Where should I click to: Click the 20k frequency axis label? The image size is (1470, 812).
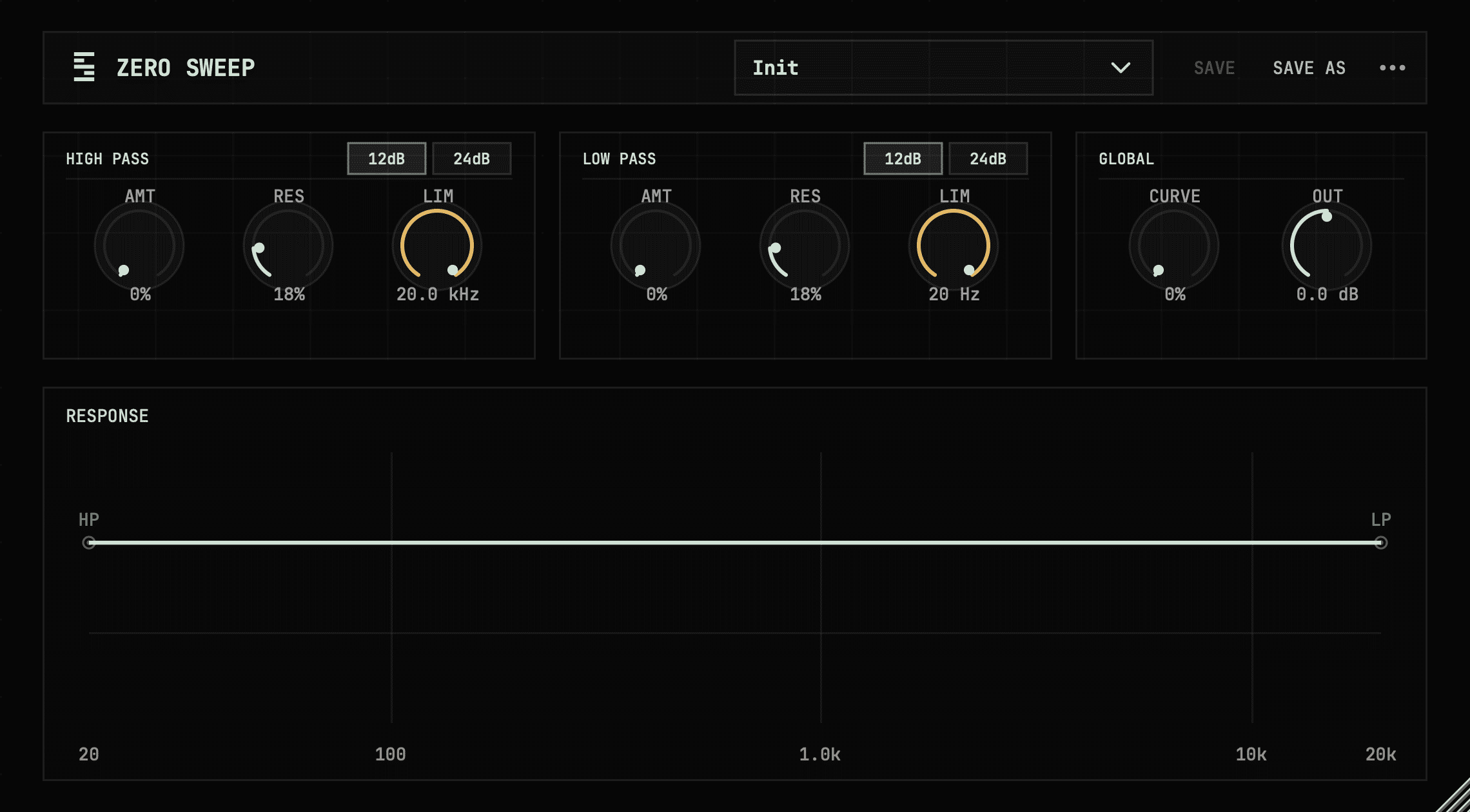click(1380, 755)
